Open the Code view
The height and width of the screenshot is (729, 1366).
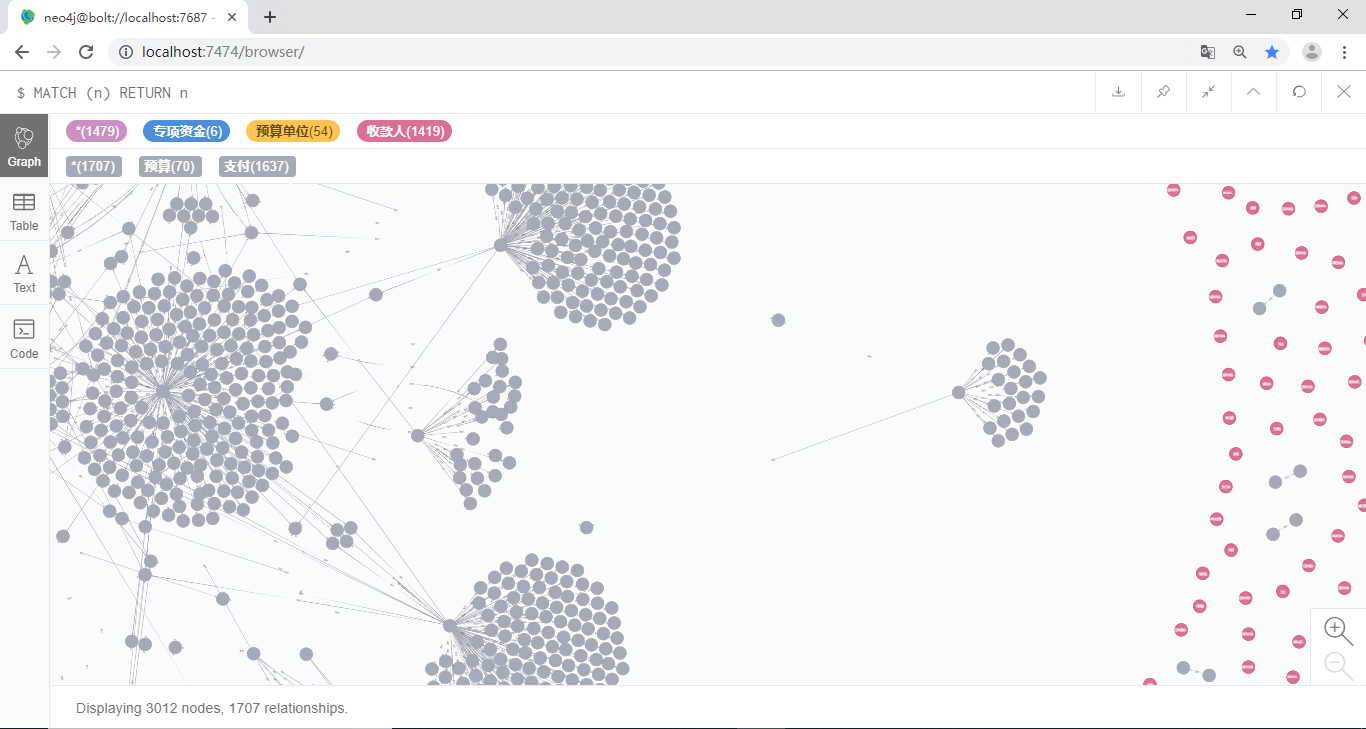(24, 339)
